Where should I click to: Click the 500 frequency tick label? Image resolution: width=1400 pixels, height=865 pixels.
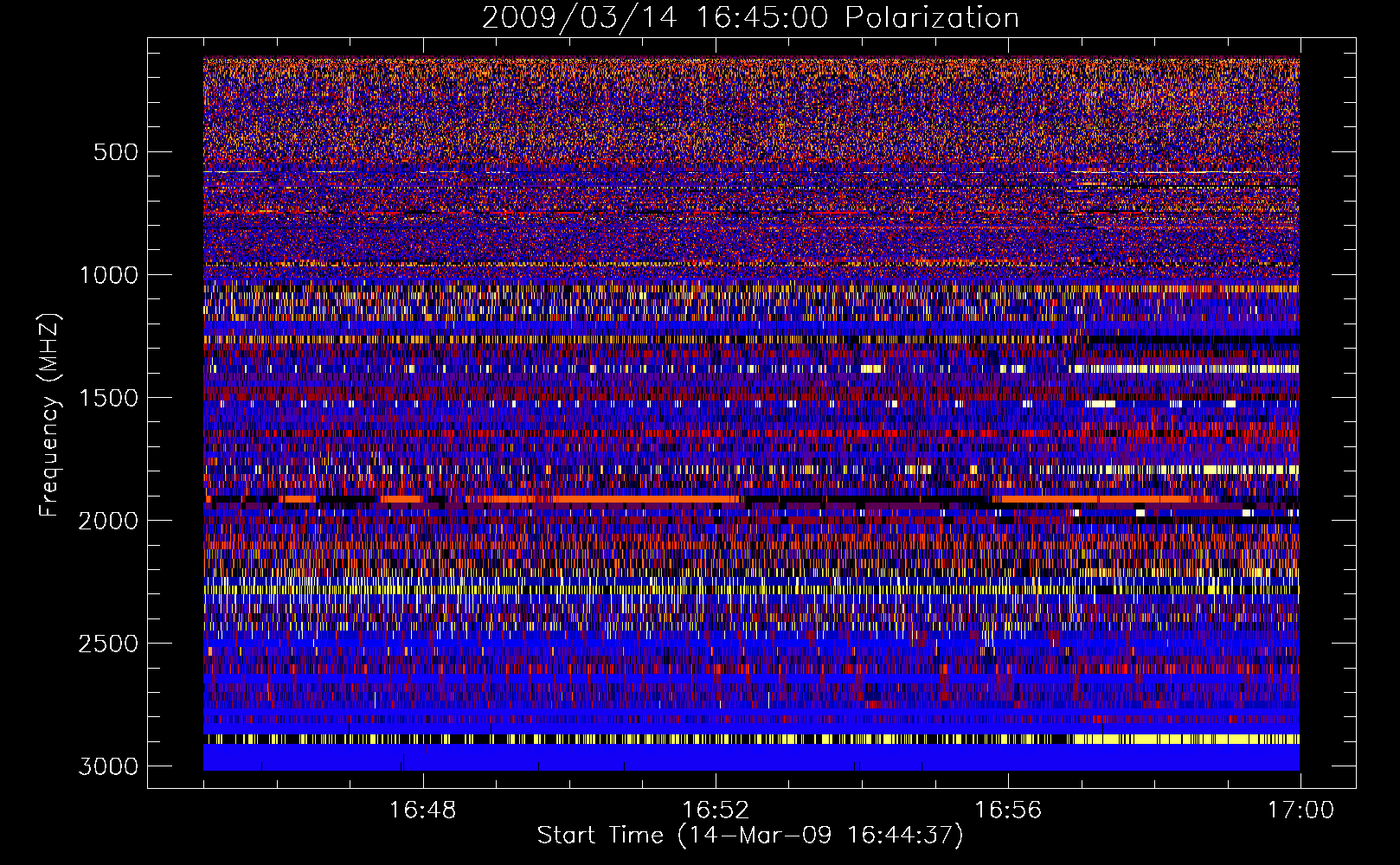pyautogui.click(x=116, y=152)
